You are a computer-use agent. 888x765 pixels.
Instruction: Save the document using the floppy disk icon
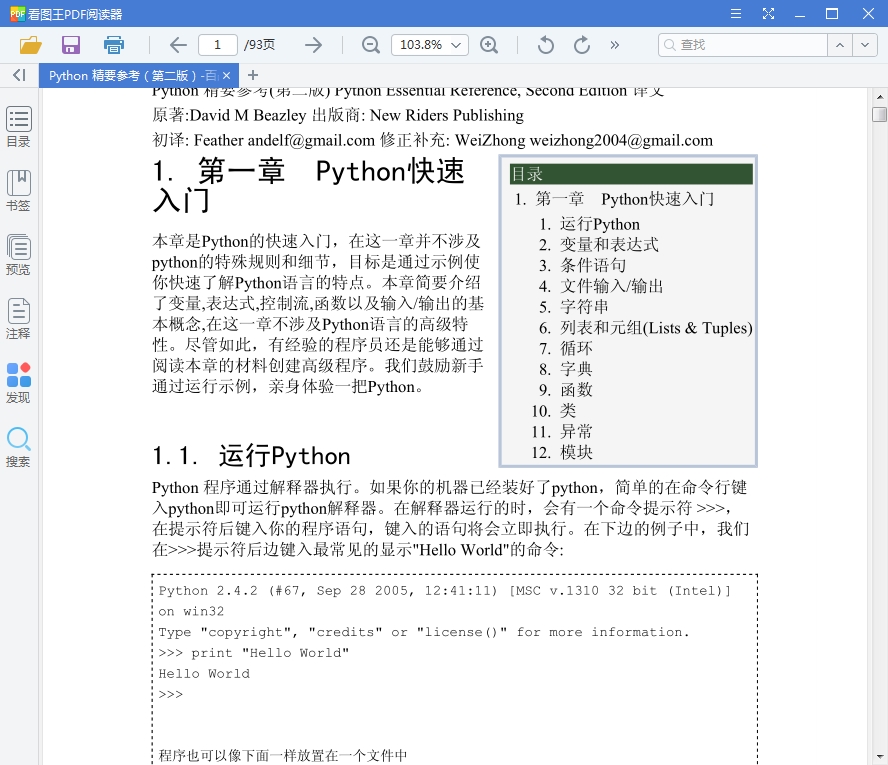pyautogui.click(x=71, y=45)
